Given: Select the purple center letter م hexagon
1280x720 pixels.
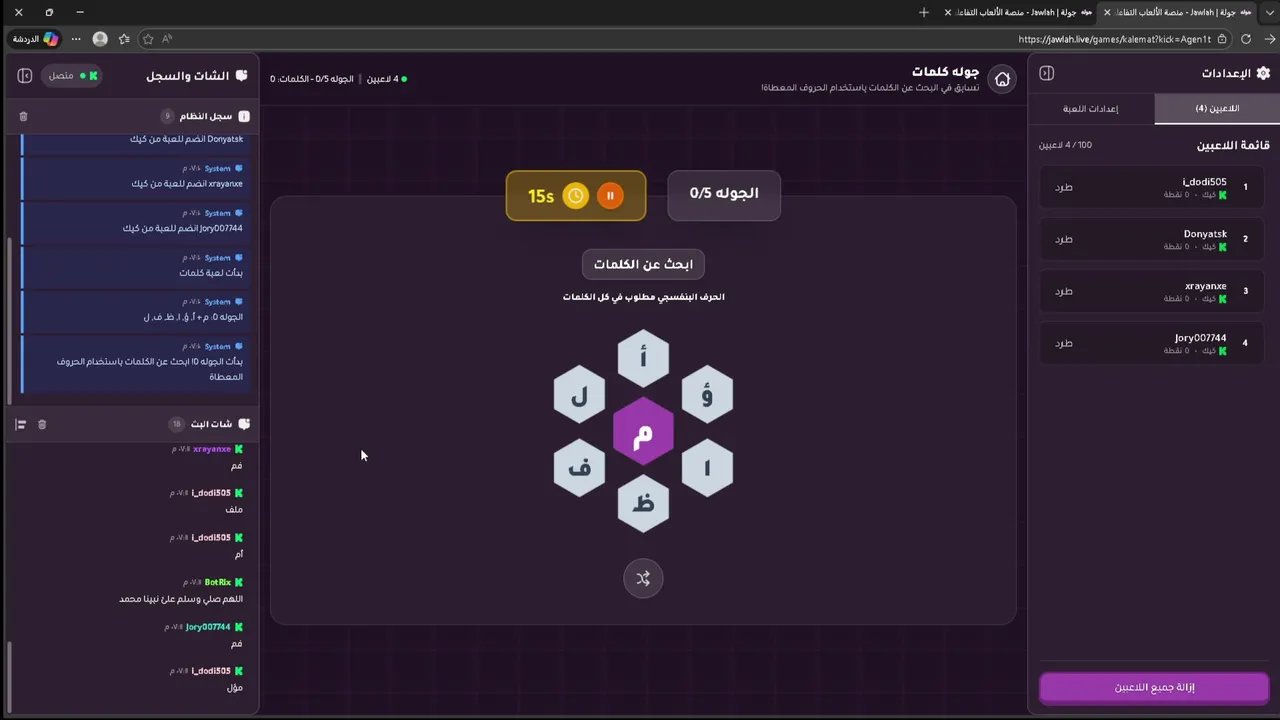Looking at the screenshot, I should pyautogui.click(x=643, y=432).
